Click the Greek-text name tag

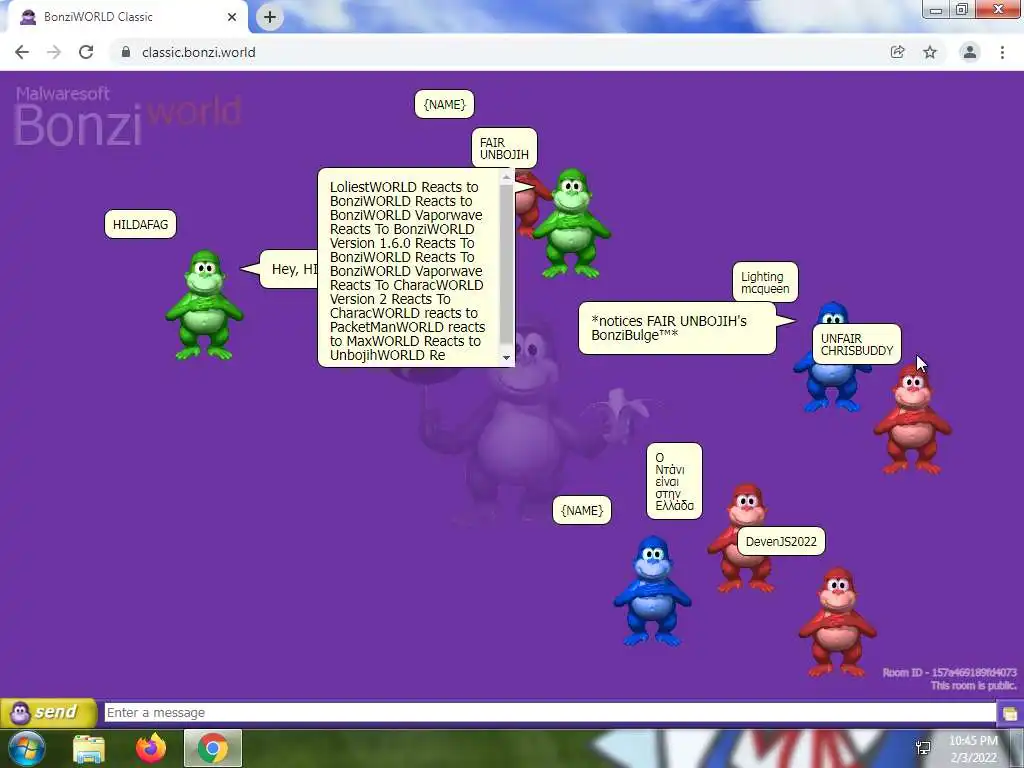674,481
